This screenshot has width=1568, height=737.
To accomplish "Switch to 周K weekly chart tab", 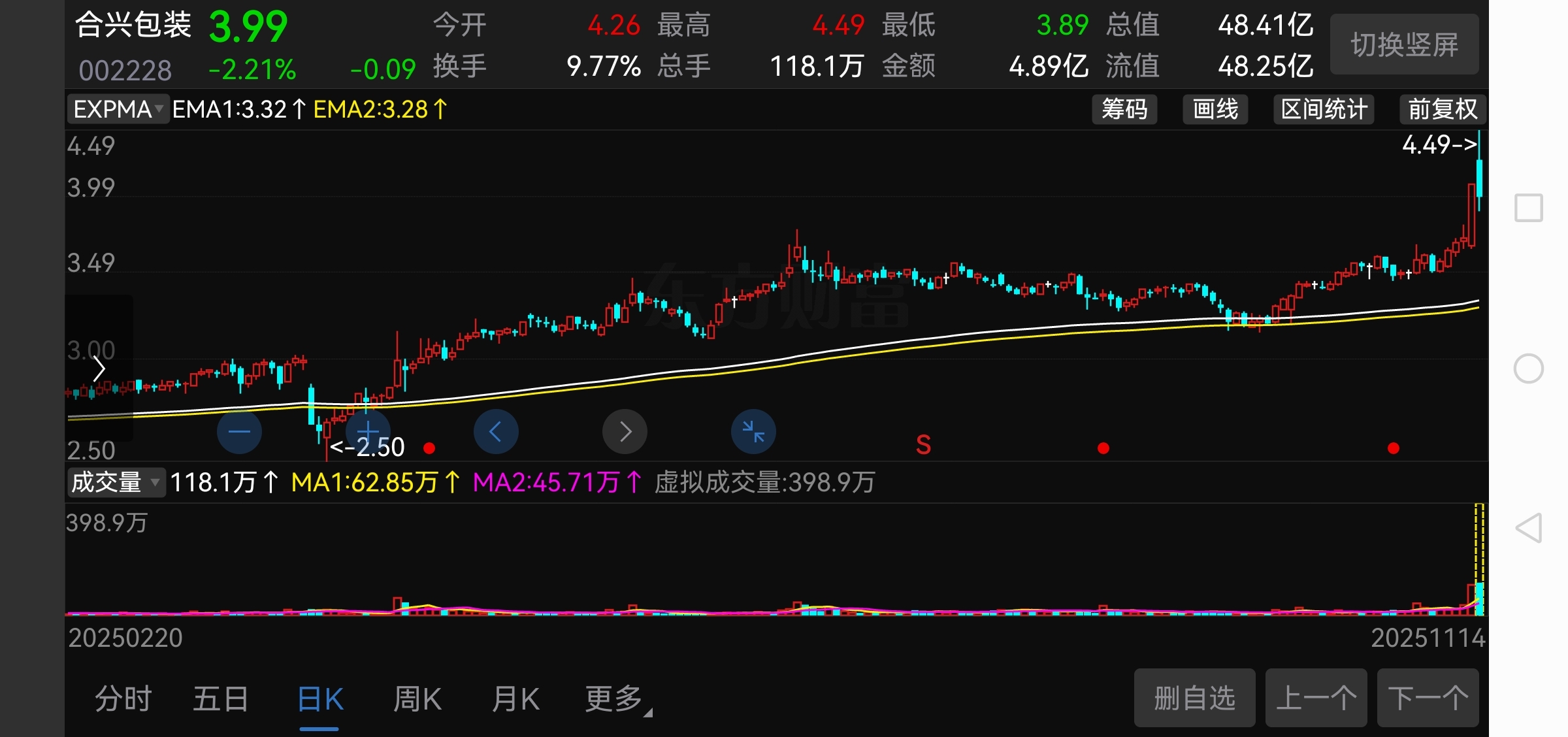I will pyautogui.click(x=417, y=699).
